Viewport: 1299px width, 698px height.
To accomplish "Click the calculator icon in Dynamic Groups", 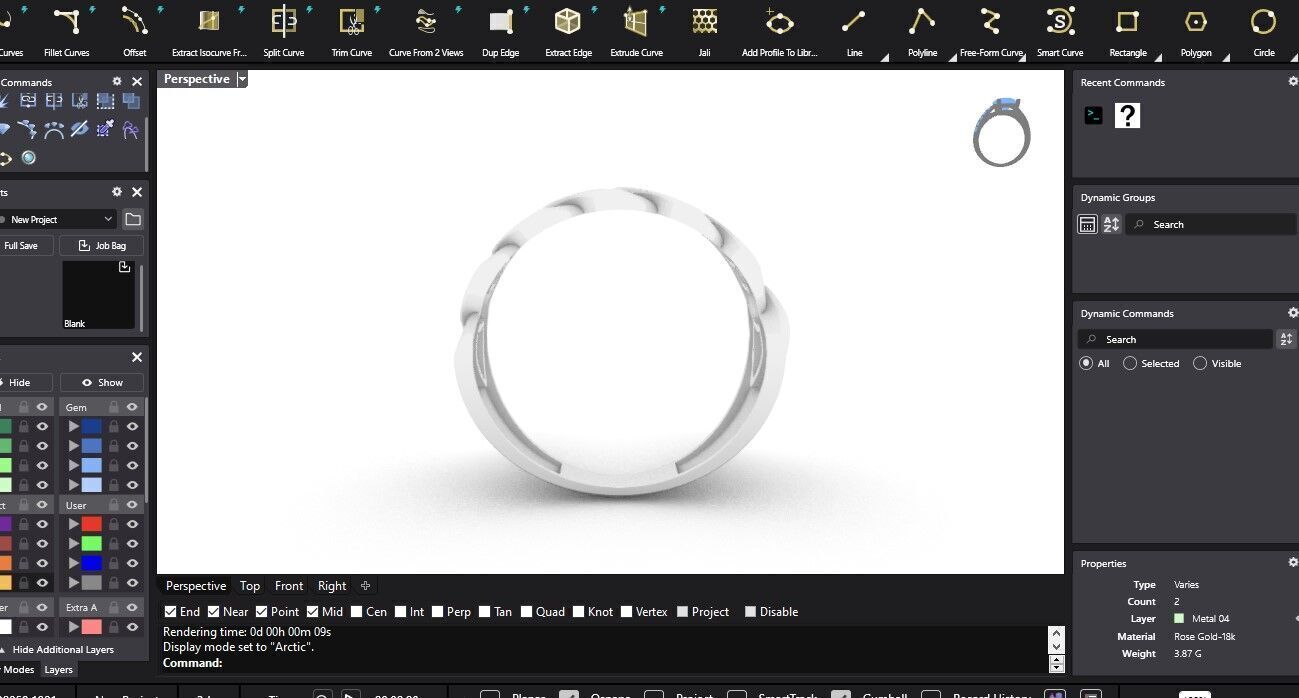I will pos(1087,225).
